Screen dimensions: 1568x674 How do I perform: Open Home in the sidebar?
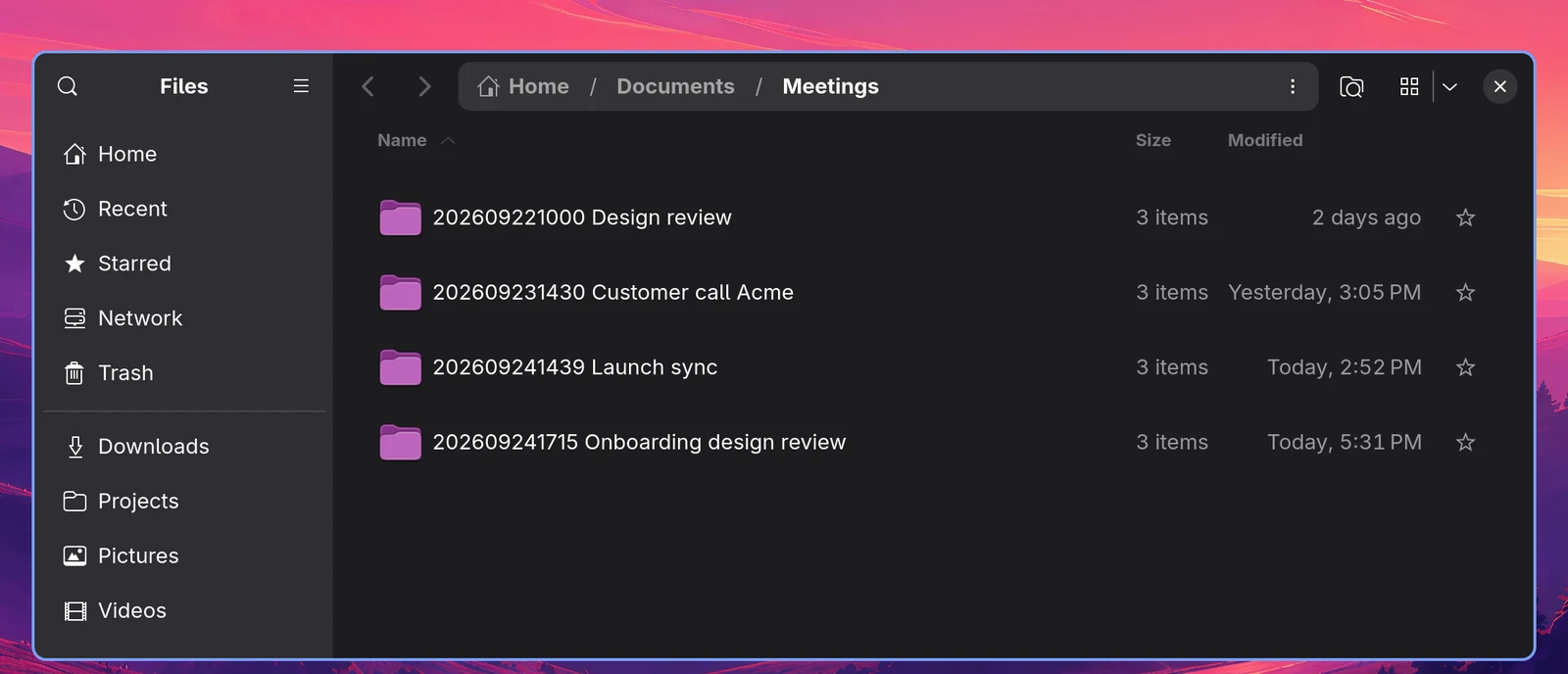[127, 154]
